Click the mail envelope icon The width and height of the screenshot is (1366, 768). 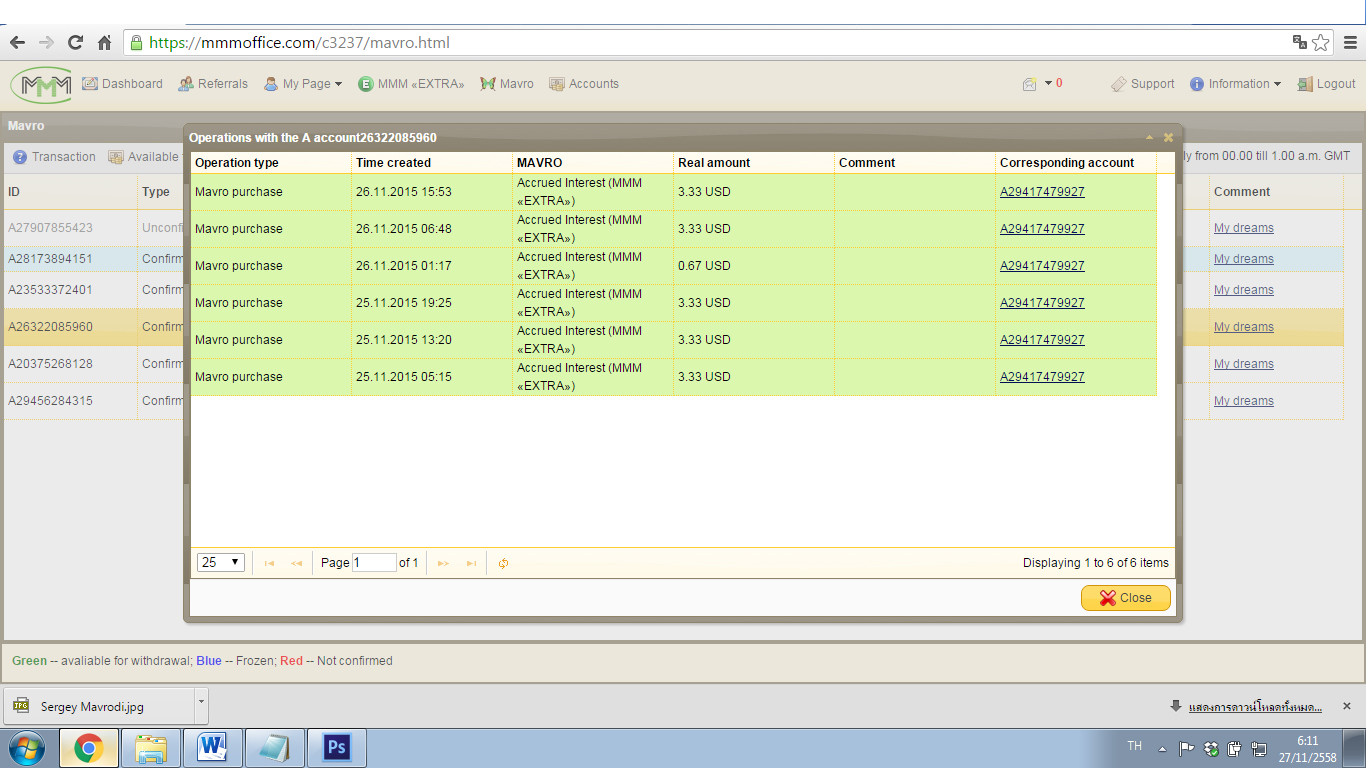1029,84
